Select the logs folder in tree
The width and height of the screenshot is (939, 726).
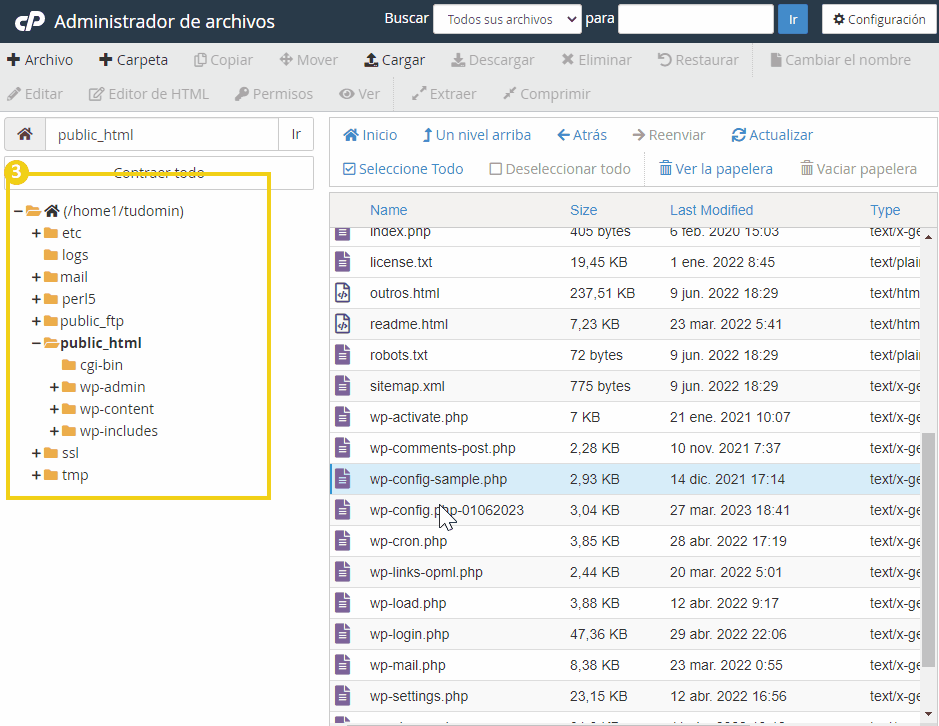[x=66, y=255]
